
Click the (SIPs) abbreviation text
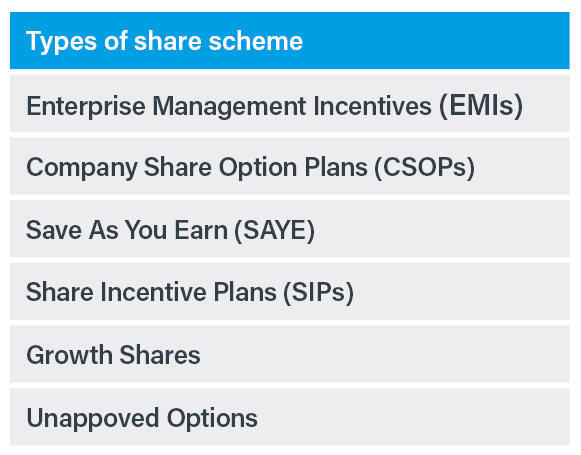click(318, 293)
